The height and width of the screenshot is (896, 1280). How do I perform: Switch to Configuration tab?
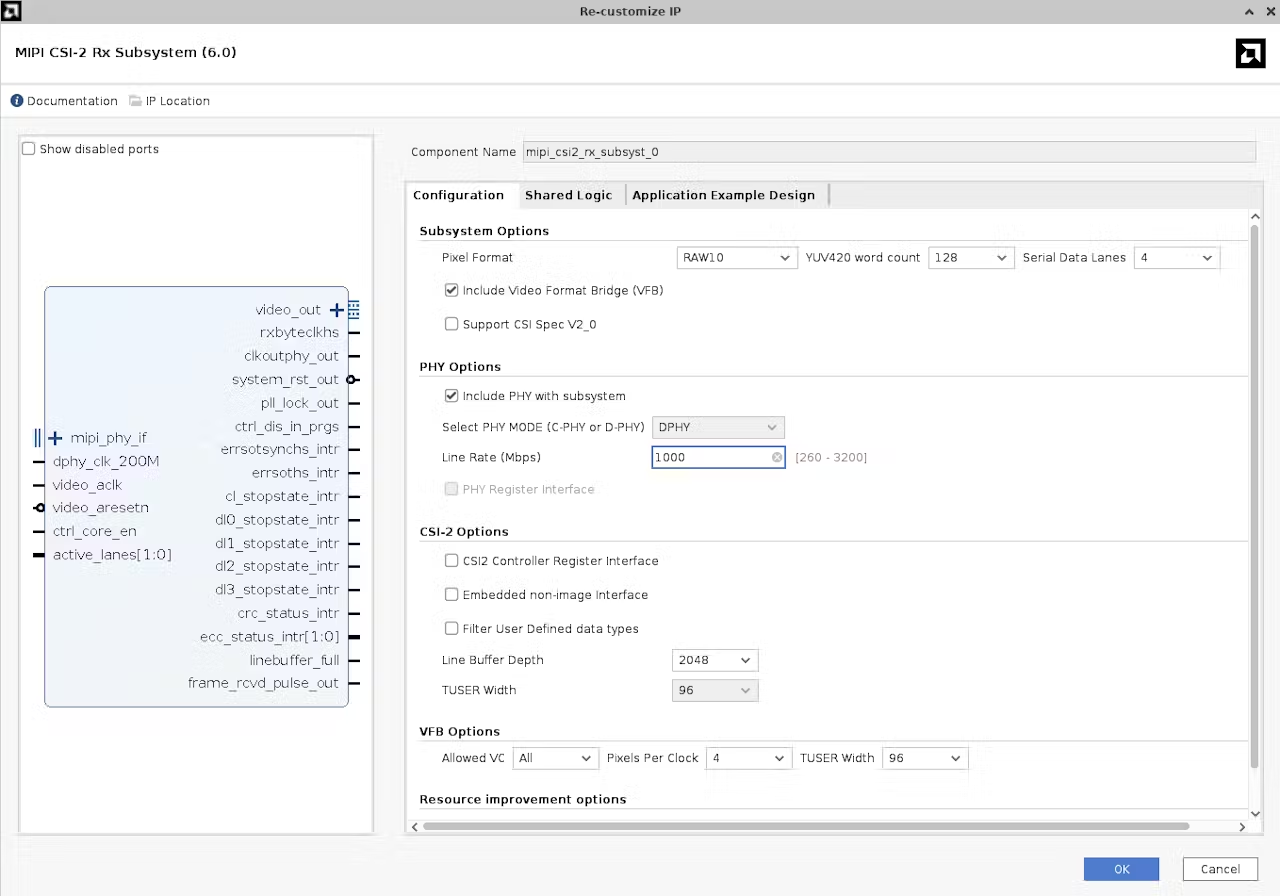click(x=458, y=195)
